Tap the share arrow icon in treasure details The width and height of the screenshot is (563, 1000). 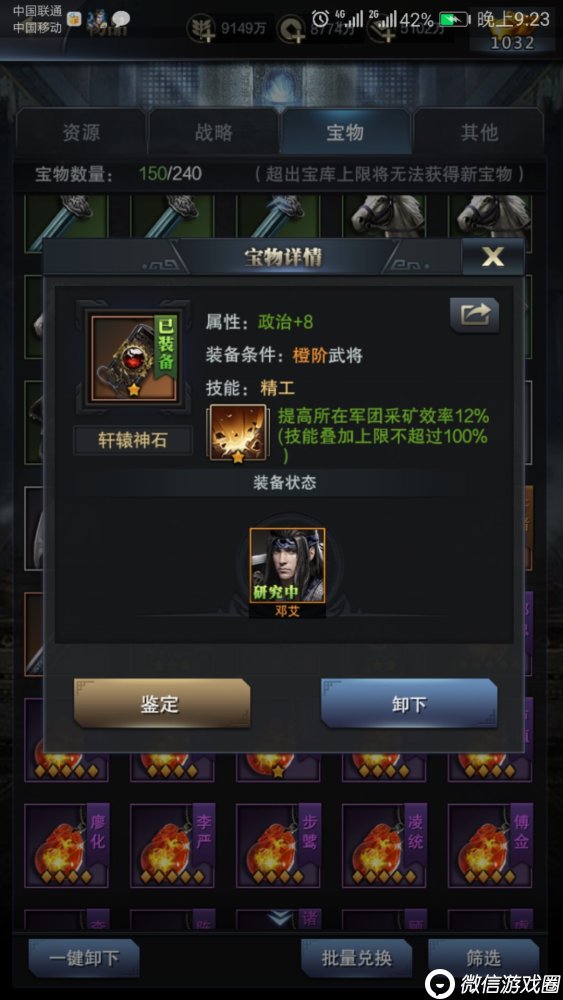(x=474, y=315)
